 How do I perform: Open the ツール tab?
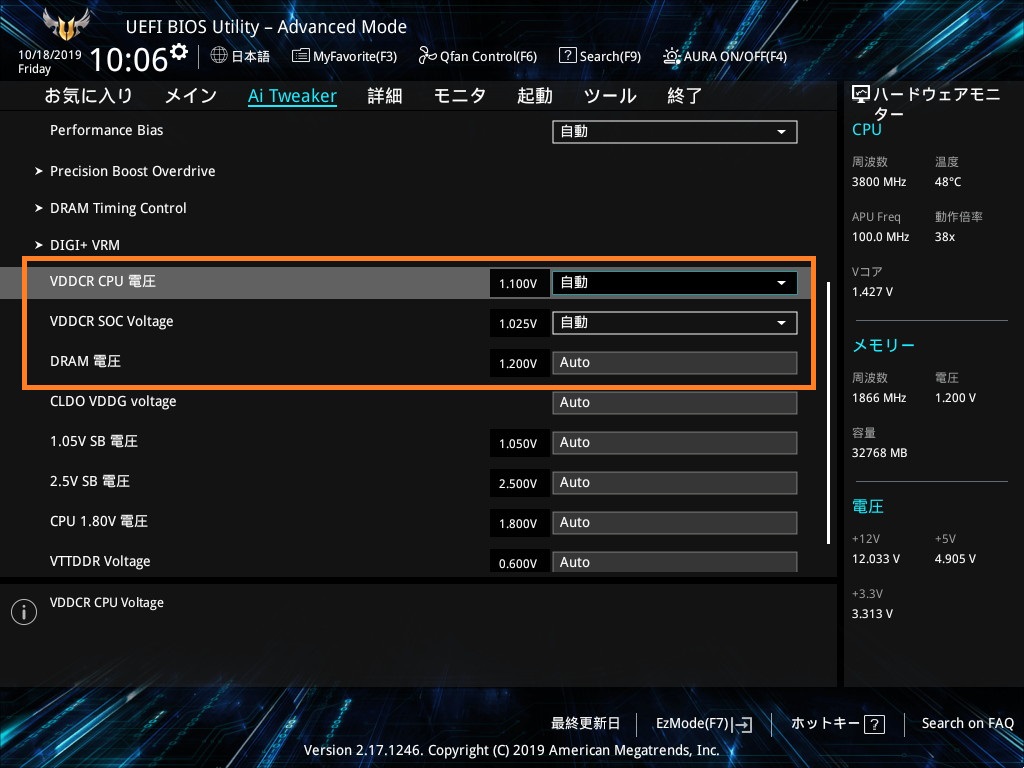click(x=610, y=96)
